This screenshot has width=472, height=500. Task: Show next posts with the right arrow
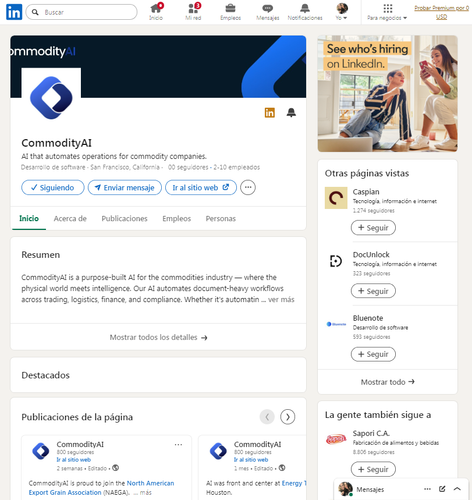point(288,417)
